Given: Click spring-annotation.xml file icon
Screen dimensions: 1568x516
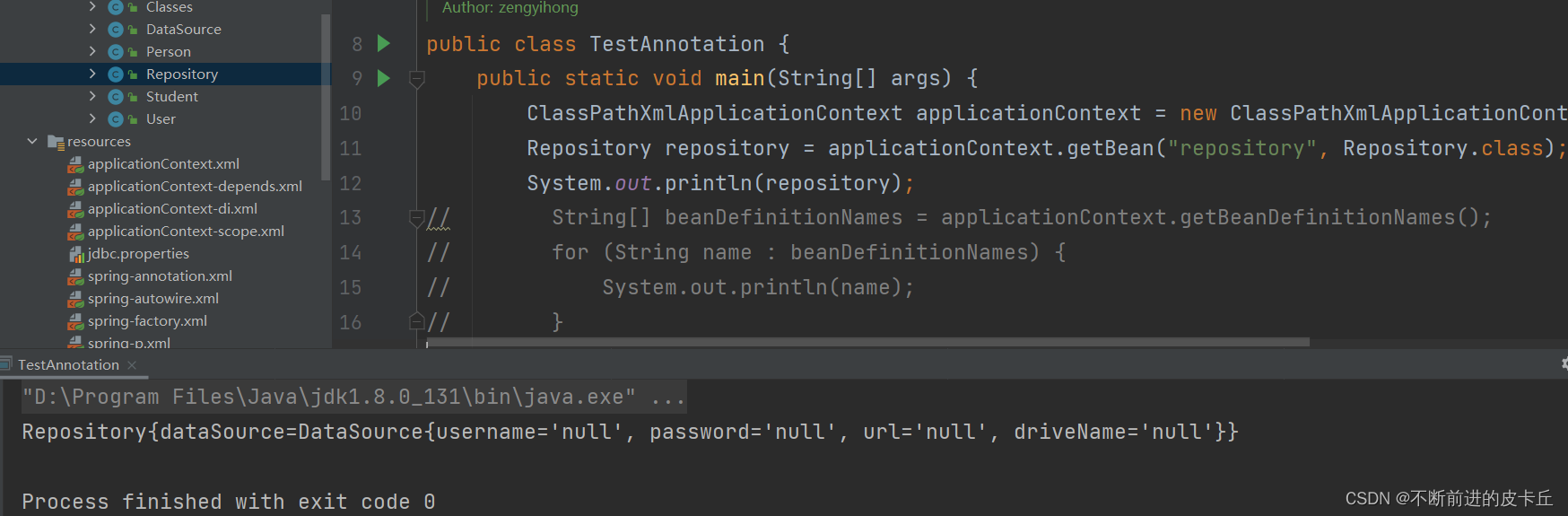Looking at the screenshot, I should pyautogui.click(x=76, y=276).
